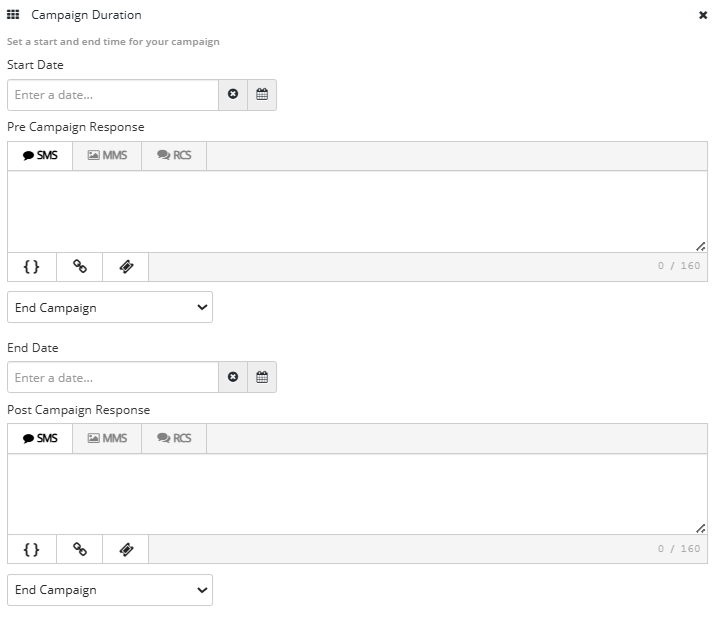Viewport: 716px width, 624px height.
Task: Switch to MMS tab in Post Campaign Response
Action: 107,438
